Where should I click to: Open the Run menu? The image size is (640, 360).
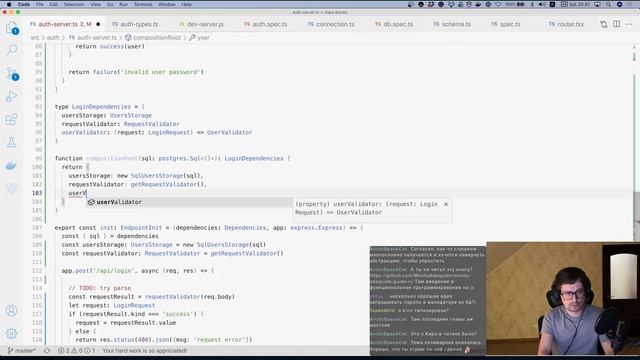(124, 4)
